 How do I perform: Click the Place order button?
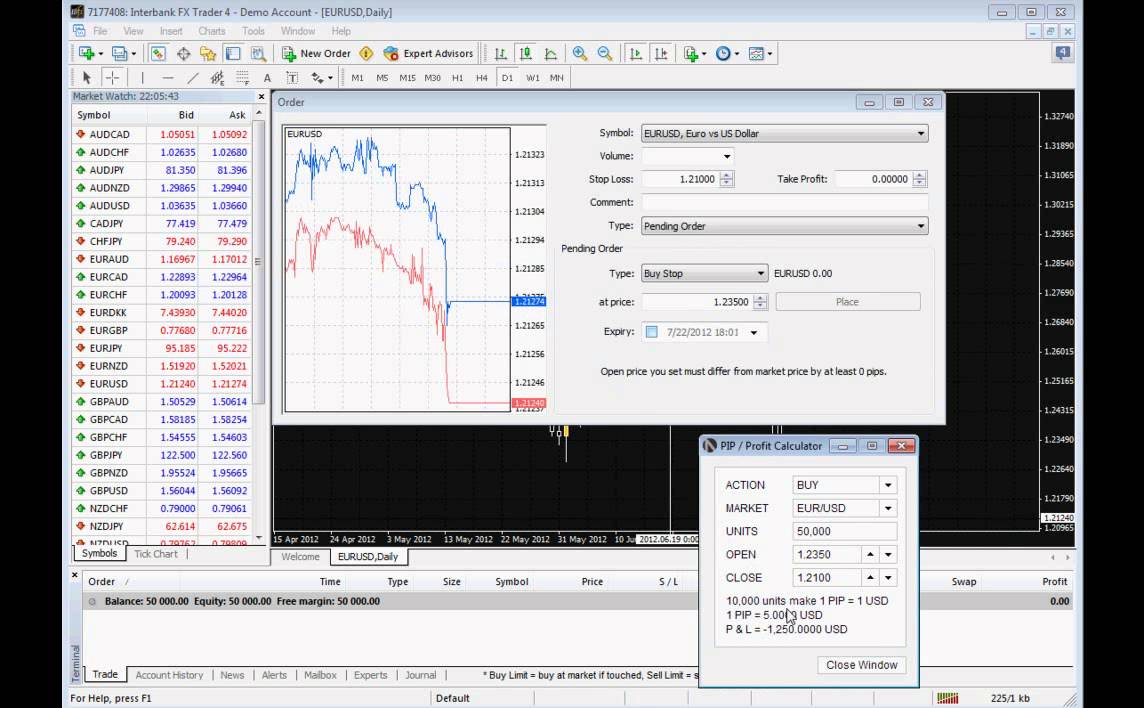coord(848,302)
